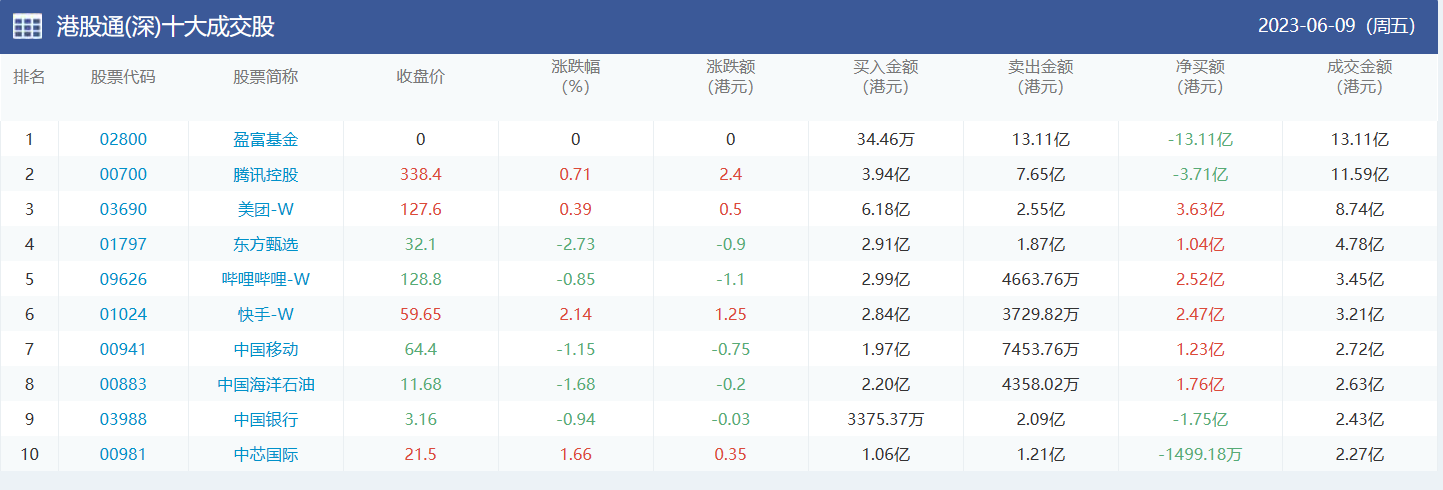Select stock code 01797
1443x490 pixels.
123,245
